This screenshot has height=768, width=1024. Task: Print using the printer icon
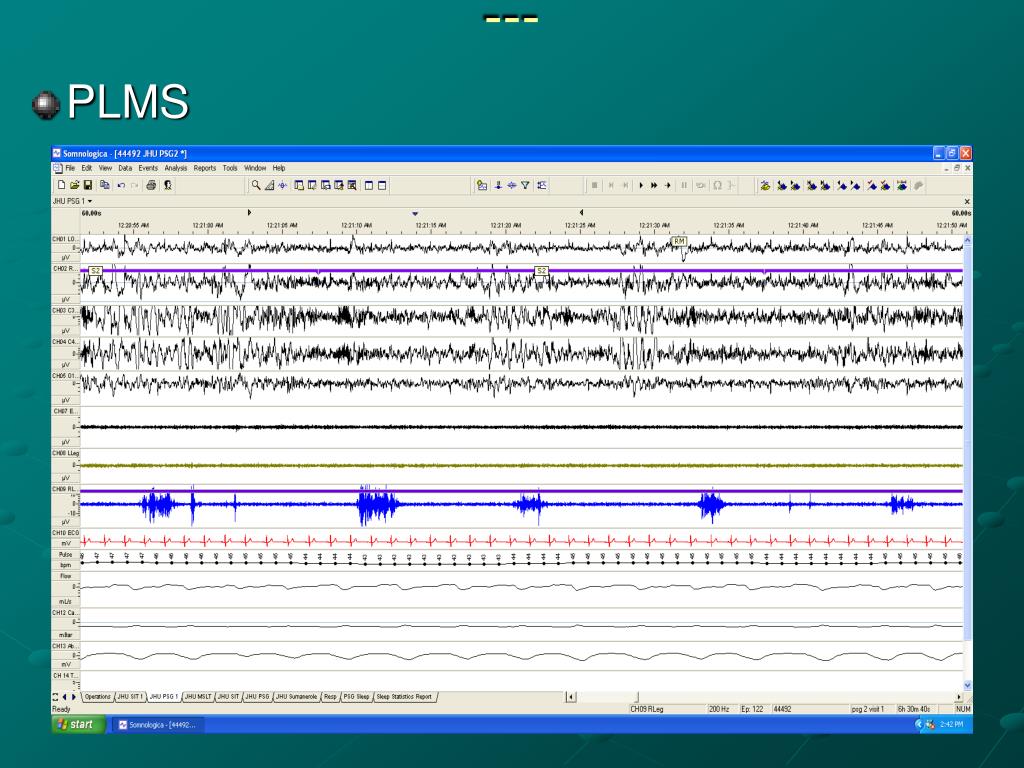pos(152,185)
